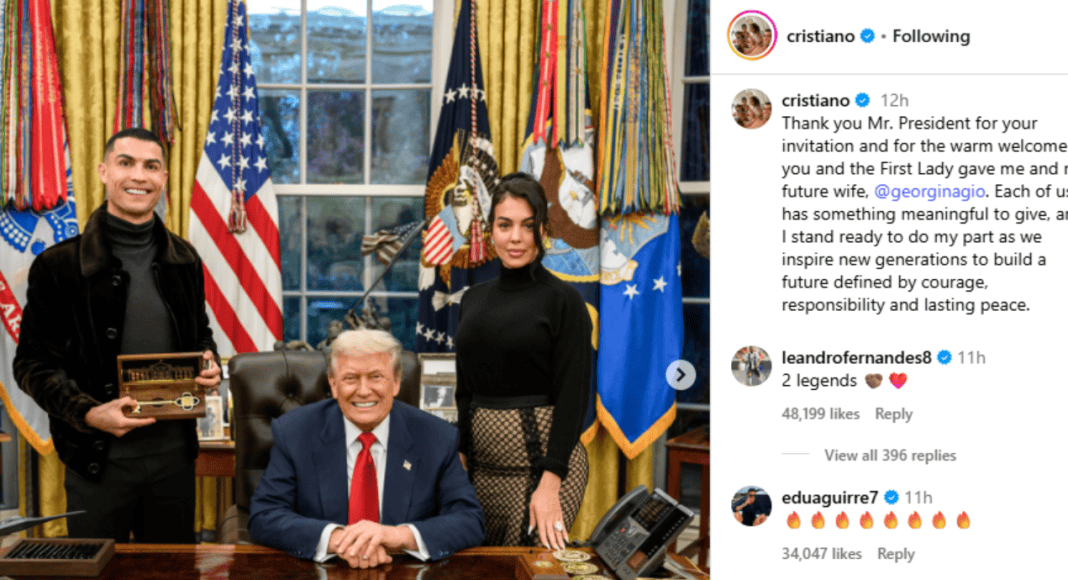Click verified badge next to eduaguirre7
This screenshot has height=580, width=1068.
tap(891, 498)
